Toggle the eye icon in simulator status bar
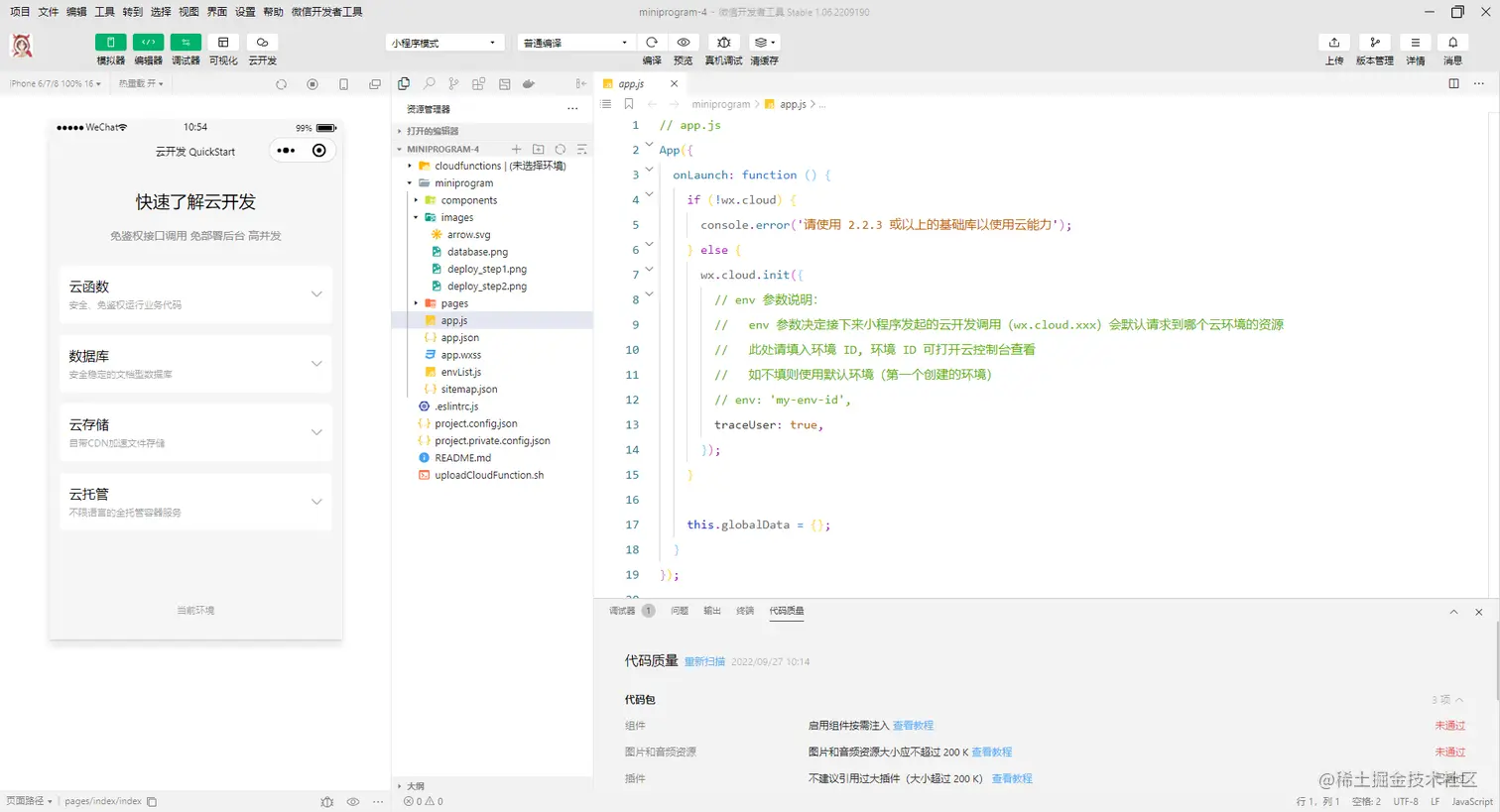This screenshot has width=1500, height=812. [x=353, y=801]
